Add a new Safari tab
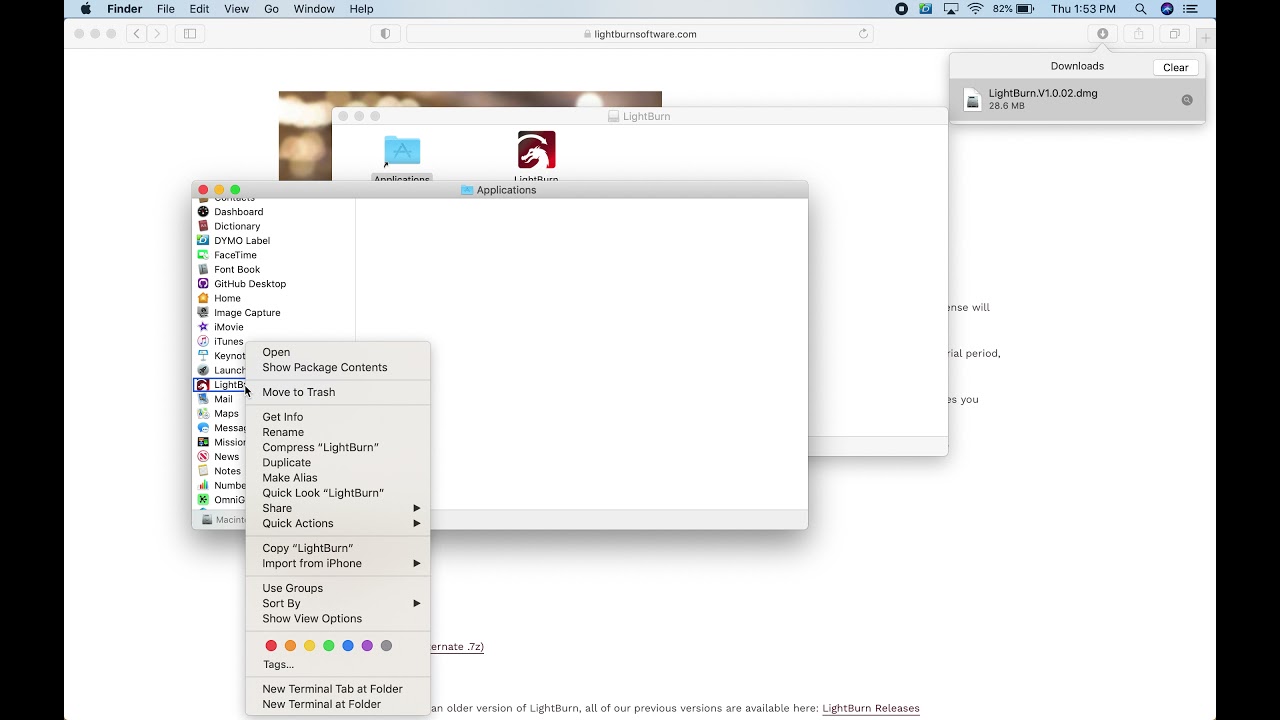This screenshot has width=1280, height=720. tap(1206, 38)
